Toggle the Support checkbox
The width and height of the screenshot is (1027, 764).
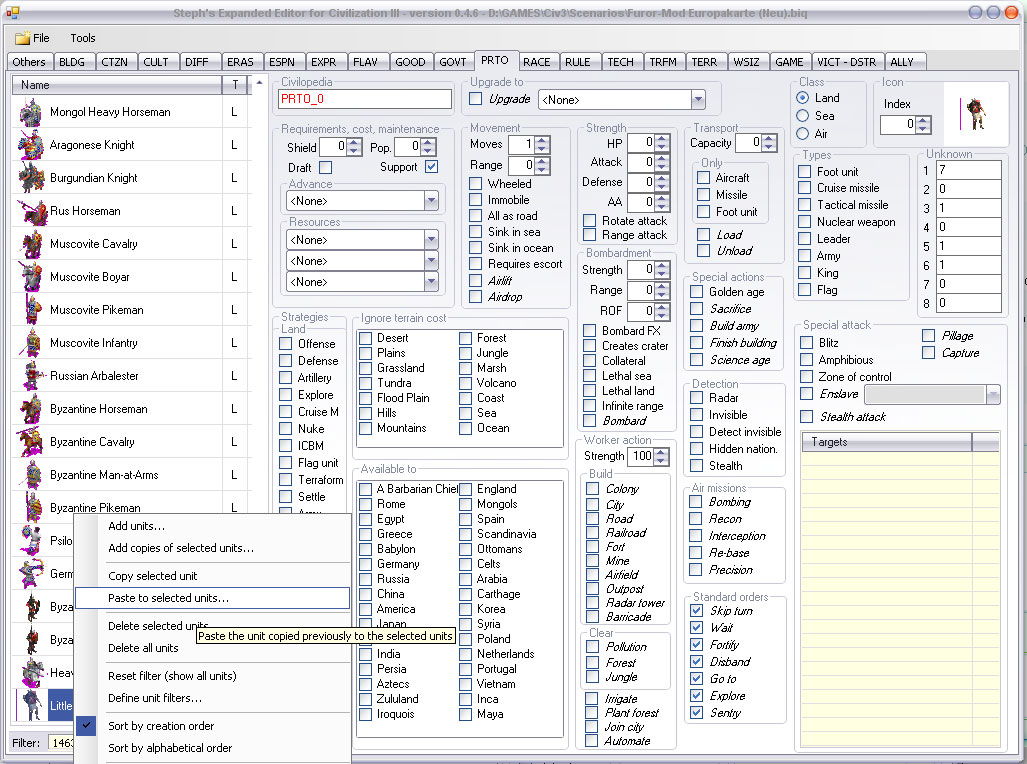431,166
